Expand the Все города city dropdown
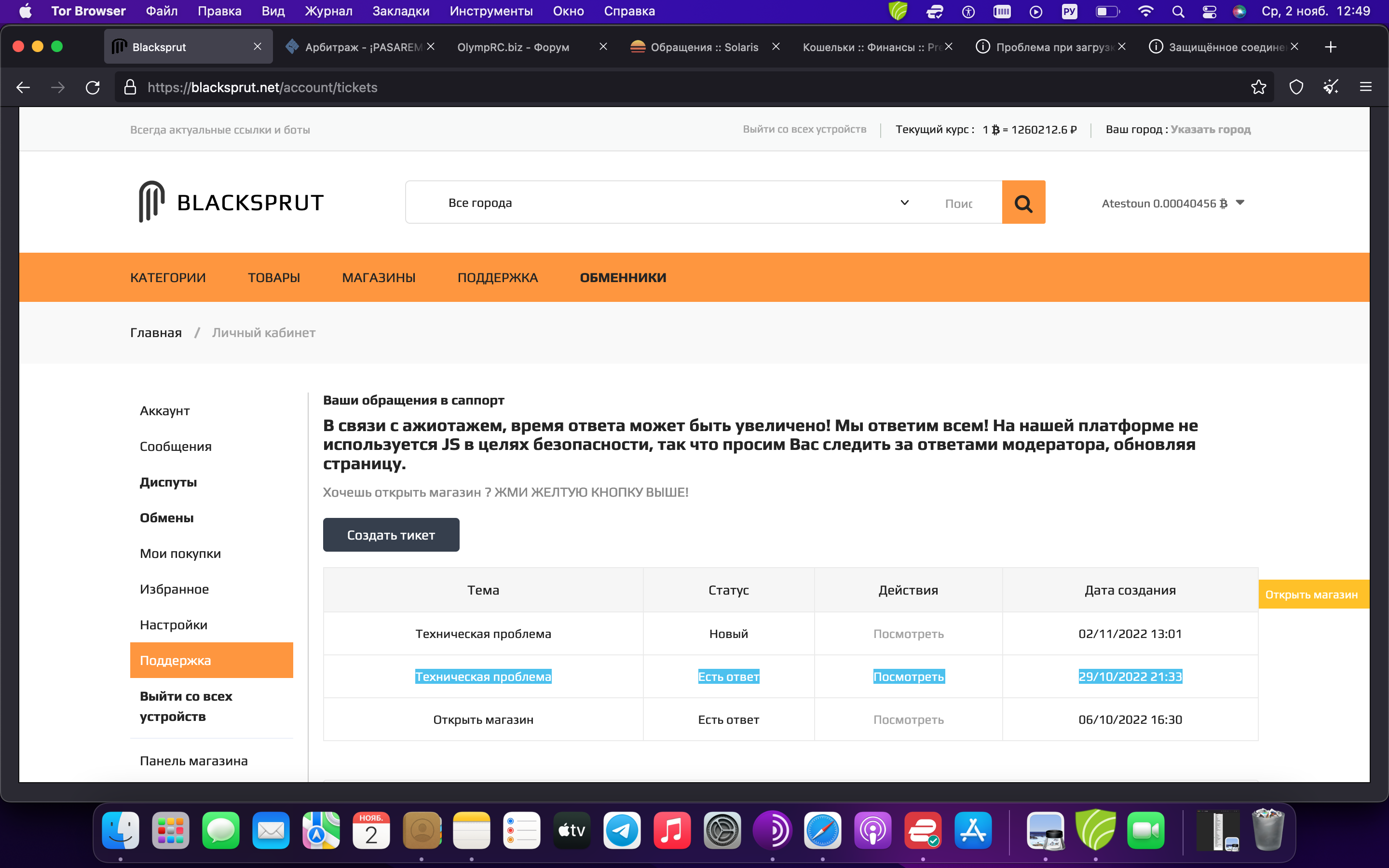 coord(679,203)
